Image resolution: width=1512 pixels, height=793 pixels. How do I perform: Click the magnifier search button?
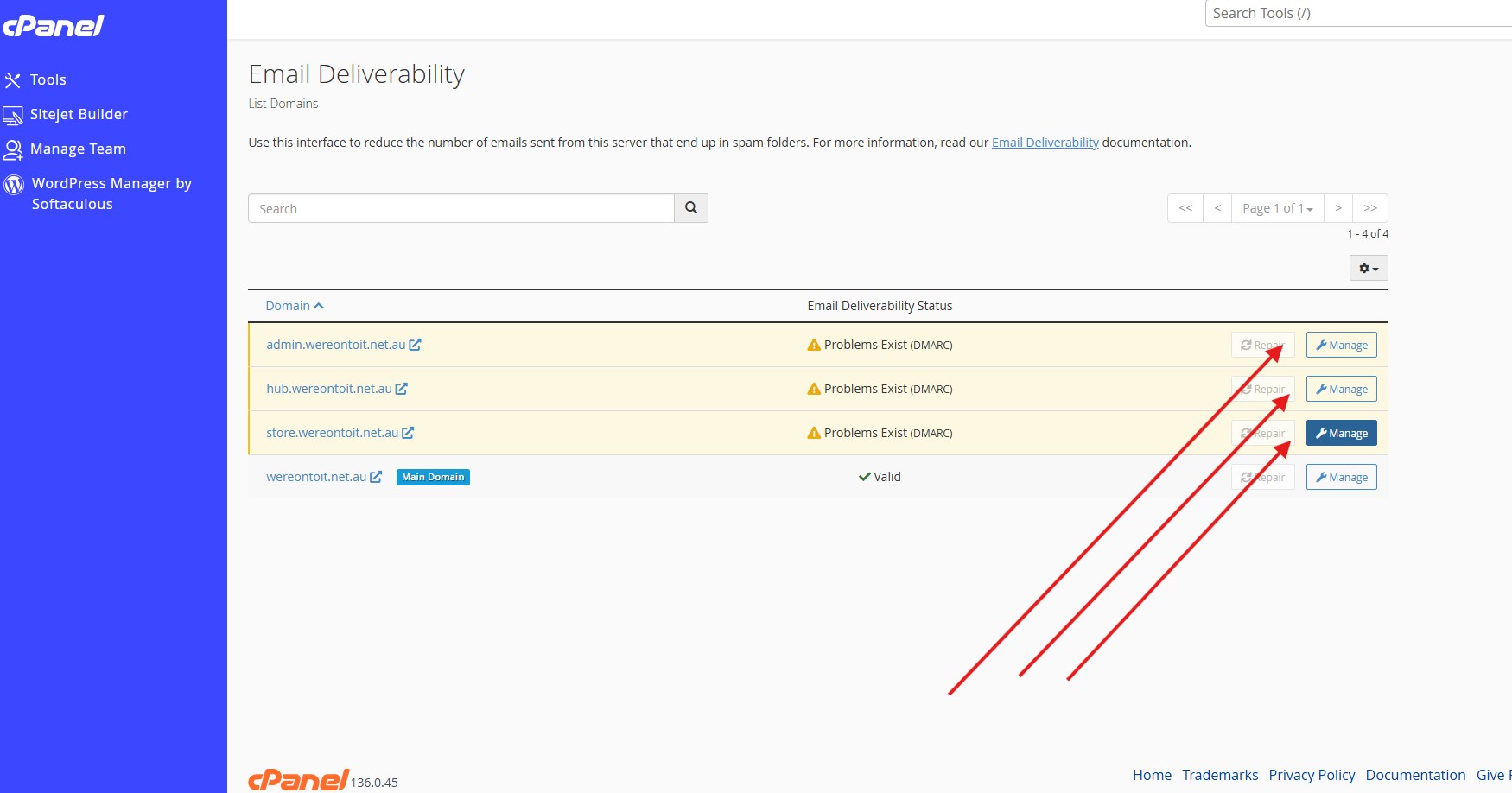click(x=691, y=208)
